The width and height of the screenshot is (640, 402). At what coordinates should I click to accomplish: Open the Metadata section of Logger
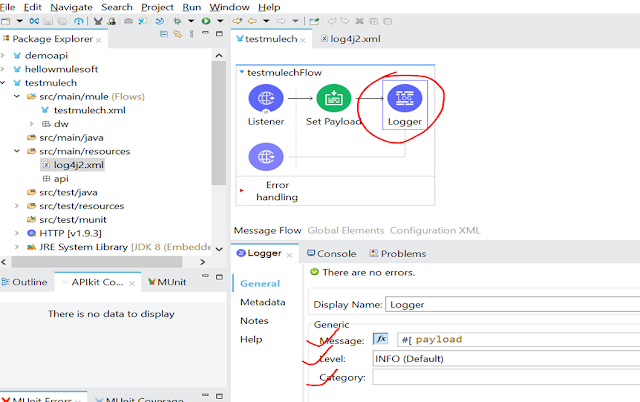[262, 302]
